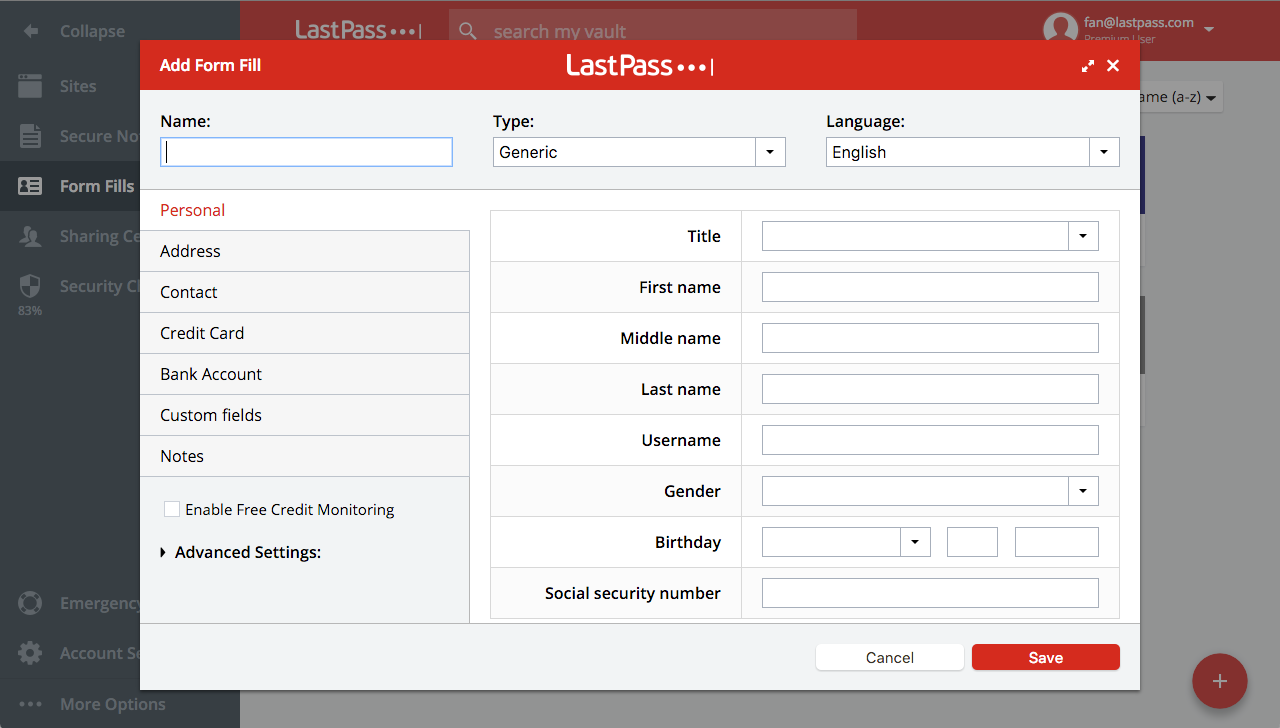
Task: Expand the dialog to full screen
Action: click(x=1088, y=66)
